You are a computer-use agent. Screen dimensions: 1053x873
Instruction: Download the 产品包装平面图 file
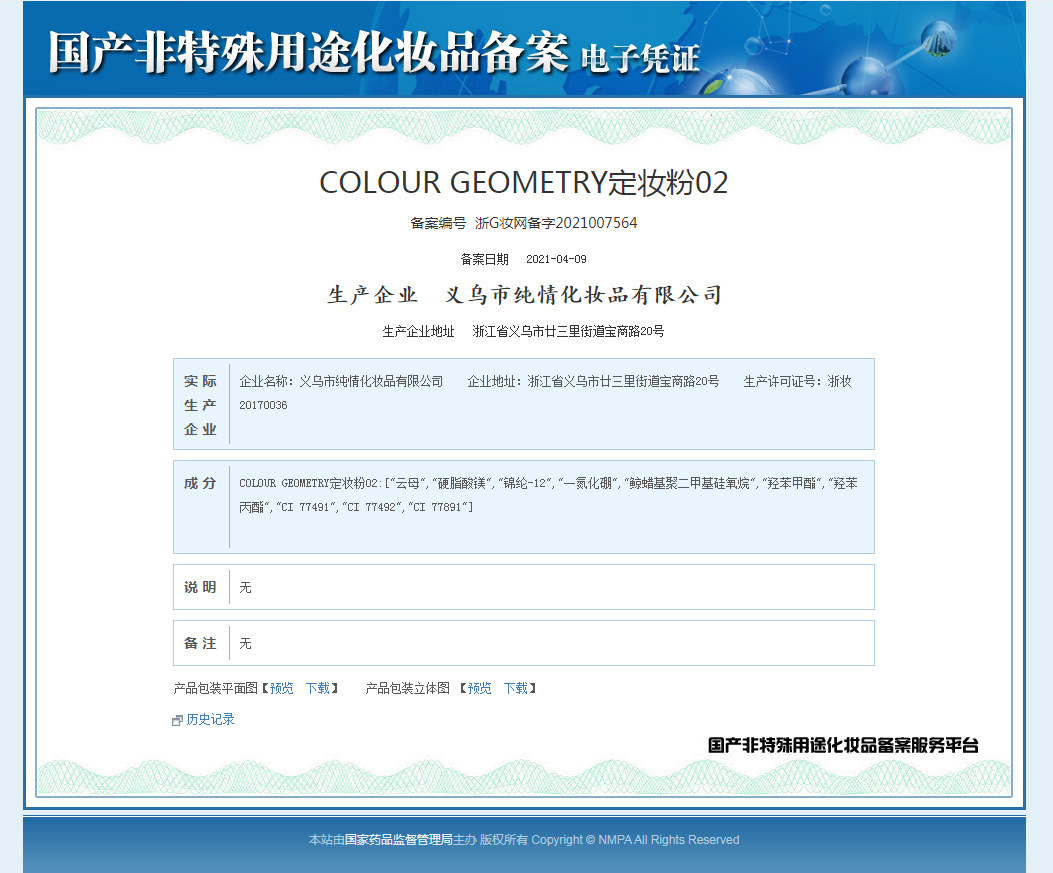pos(318,688)
